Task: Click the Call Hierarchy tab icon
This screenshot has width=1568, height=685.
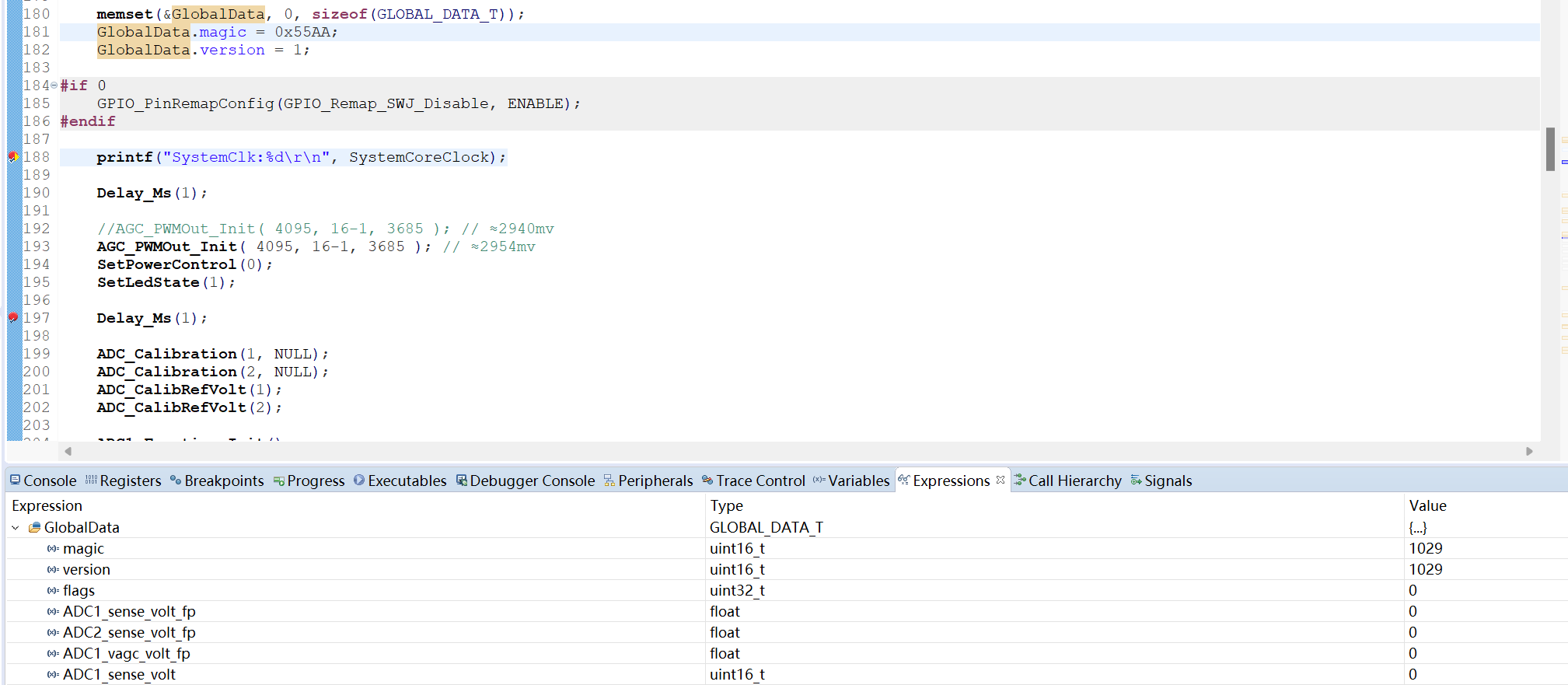Action: 1020,480
